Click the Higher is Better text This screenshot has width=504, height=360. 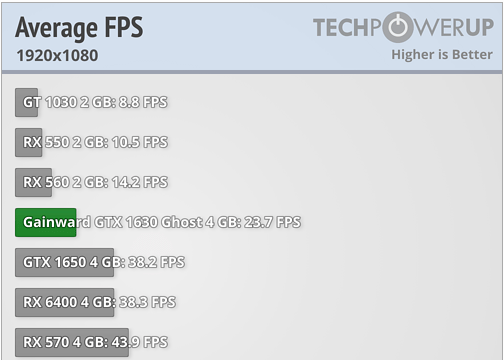click(x=442, y=54)
